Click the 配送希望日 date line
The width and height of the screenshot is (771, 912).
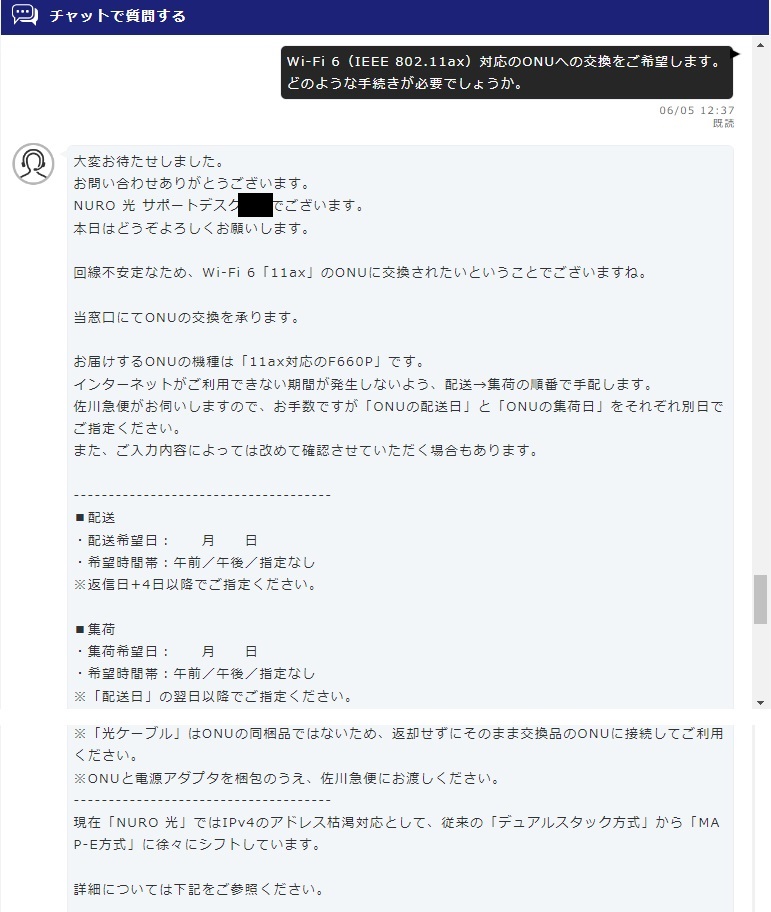coord(166,540)
